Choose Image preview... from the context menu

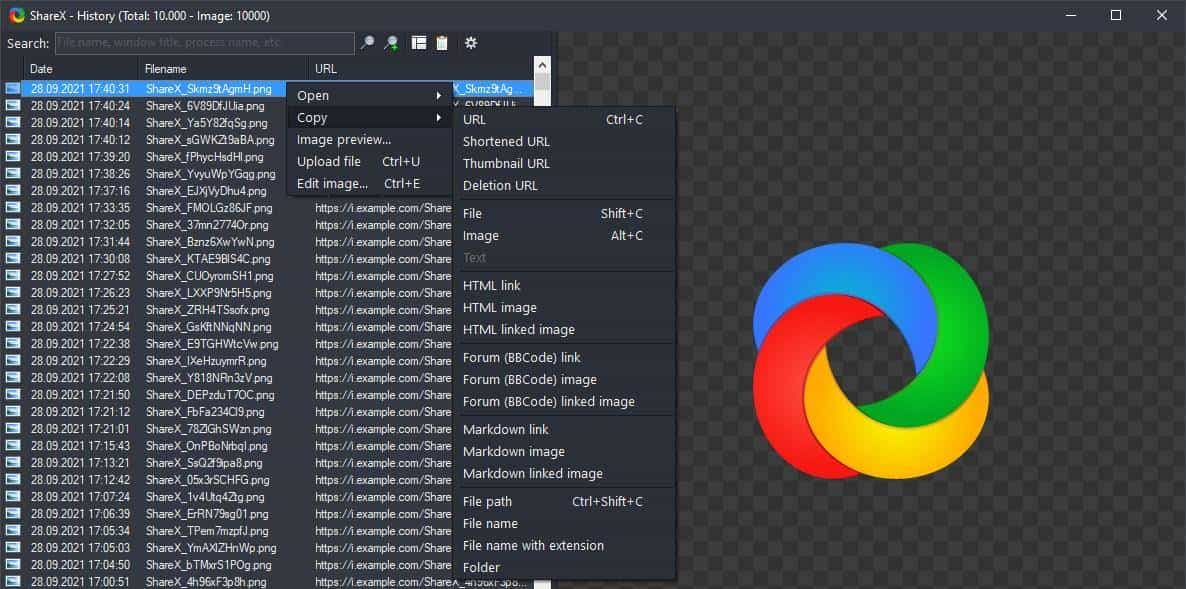344,140
